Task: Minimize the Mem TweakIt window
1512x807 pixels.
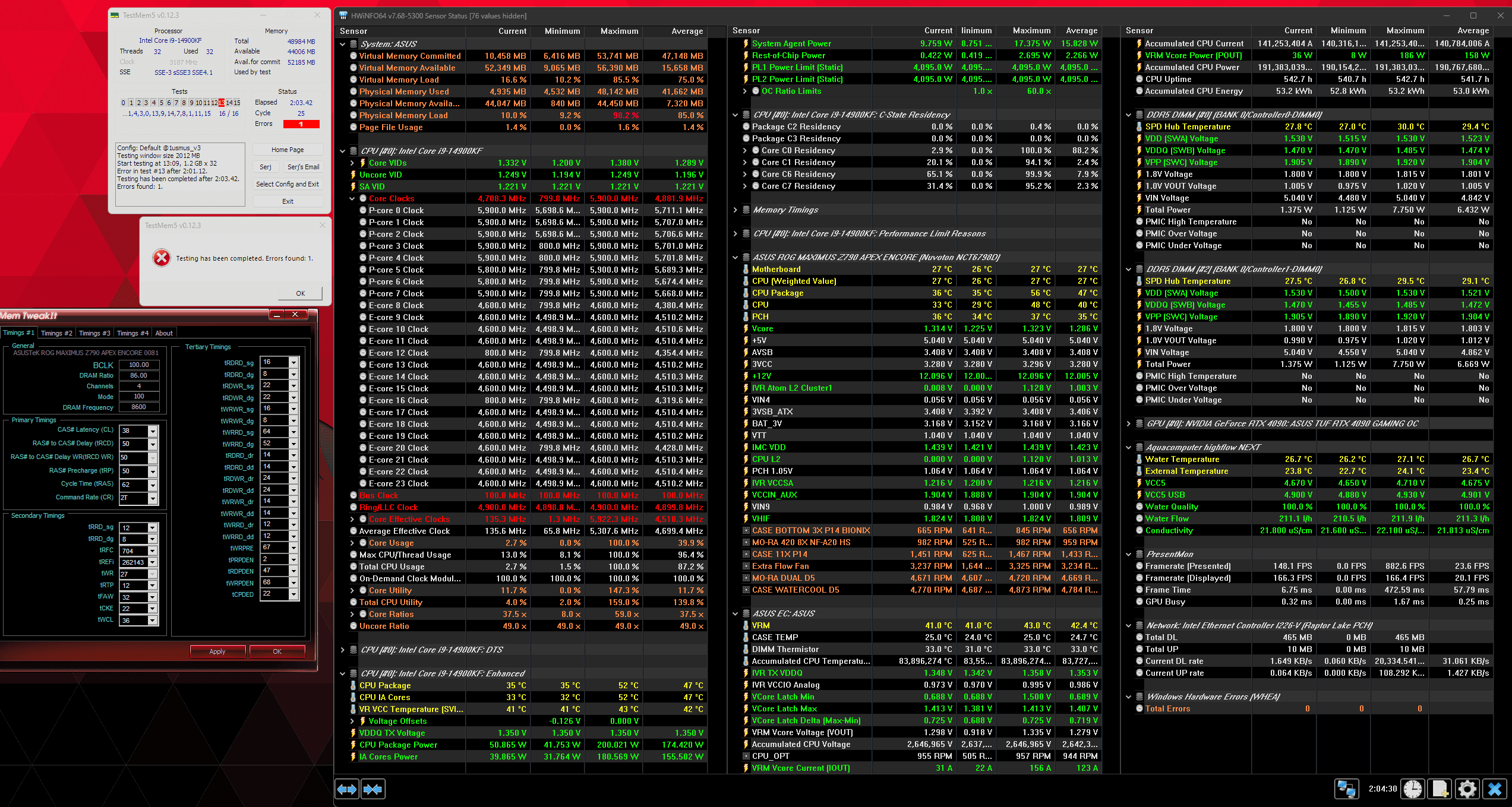Action: pyautogui.click(x=276, y=315)
